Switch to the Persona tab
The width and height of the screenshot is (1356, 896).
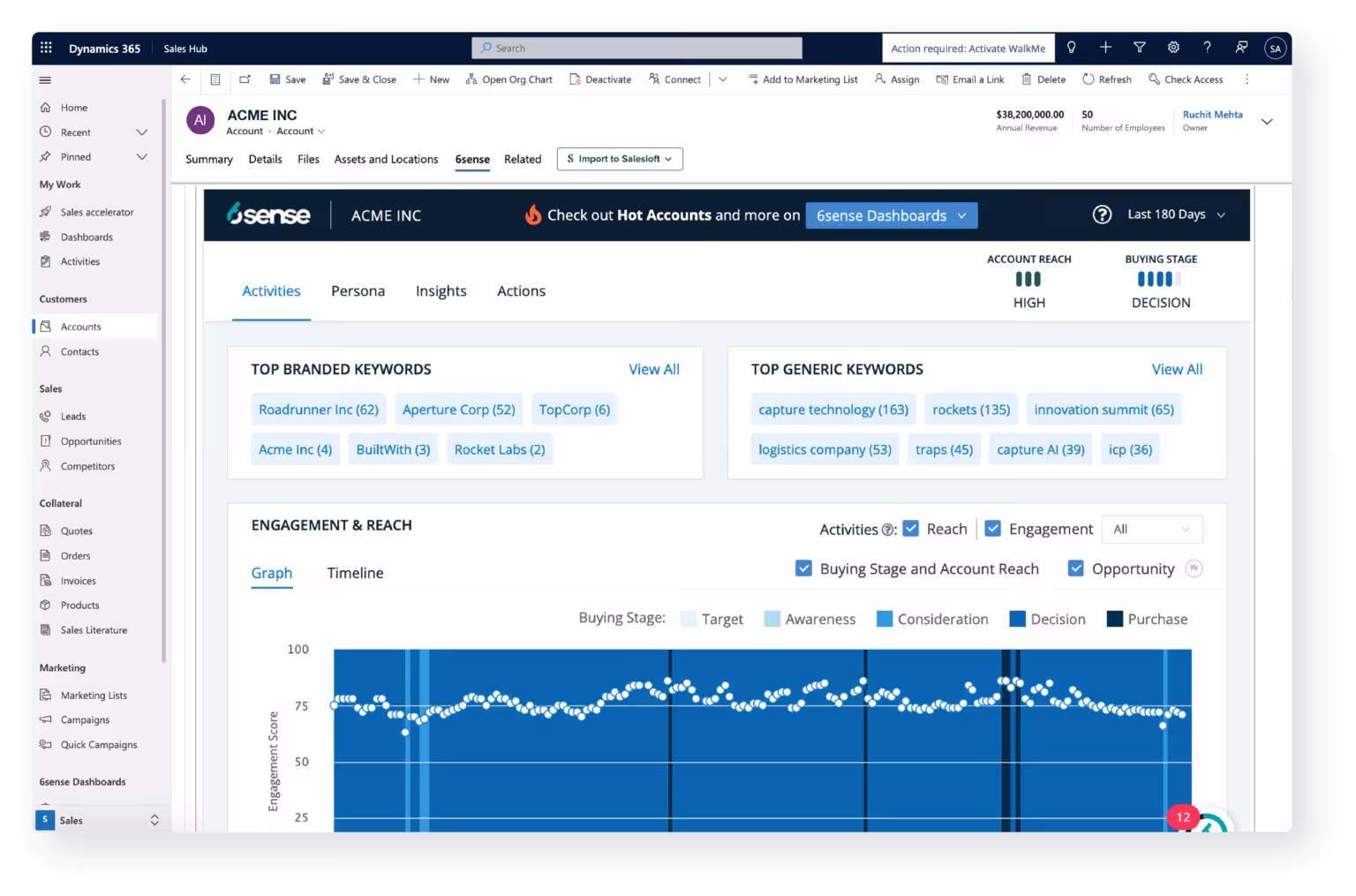(358, 291)
